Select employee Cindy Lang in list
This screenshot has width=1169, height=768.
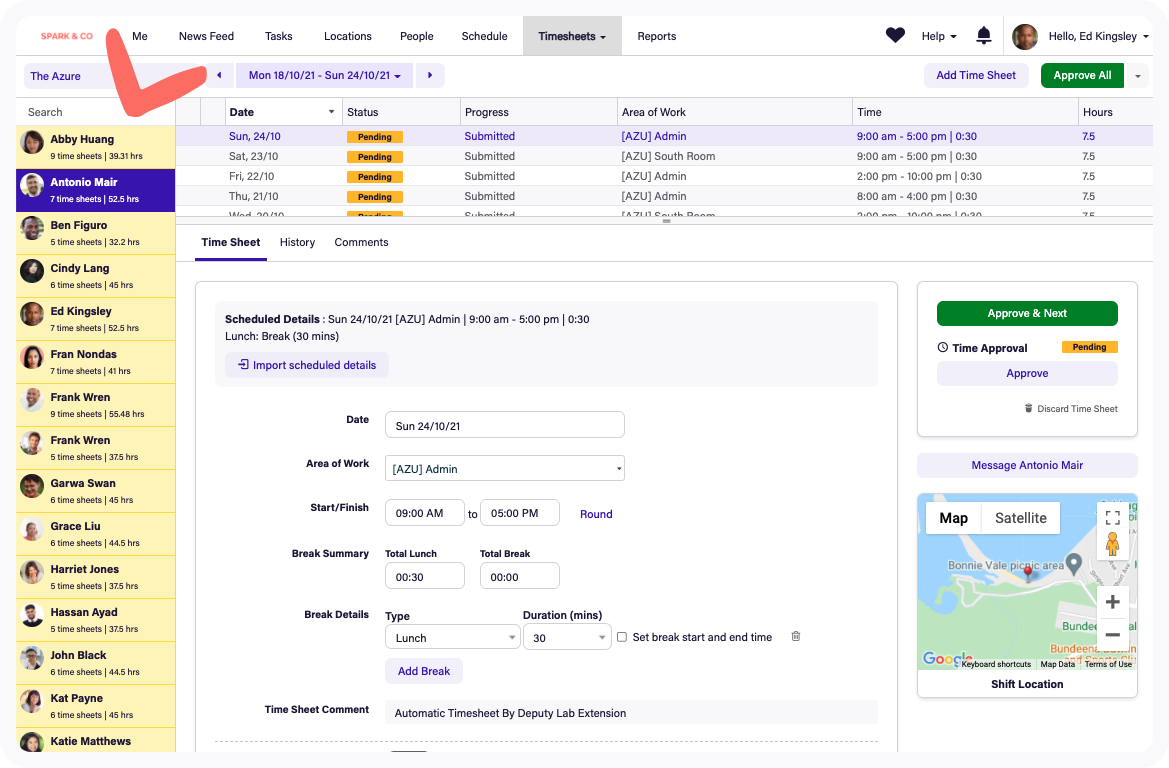tap(95, 276)
